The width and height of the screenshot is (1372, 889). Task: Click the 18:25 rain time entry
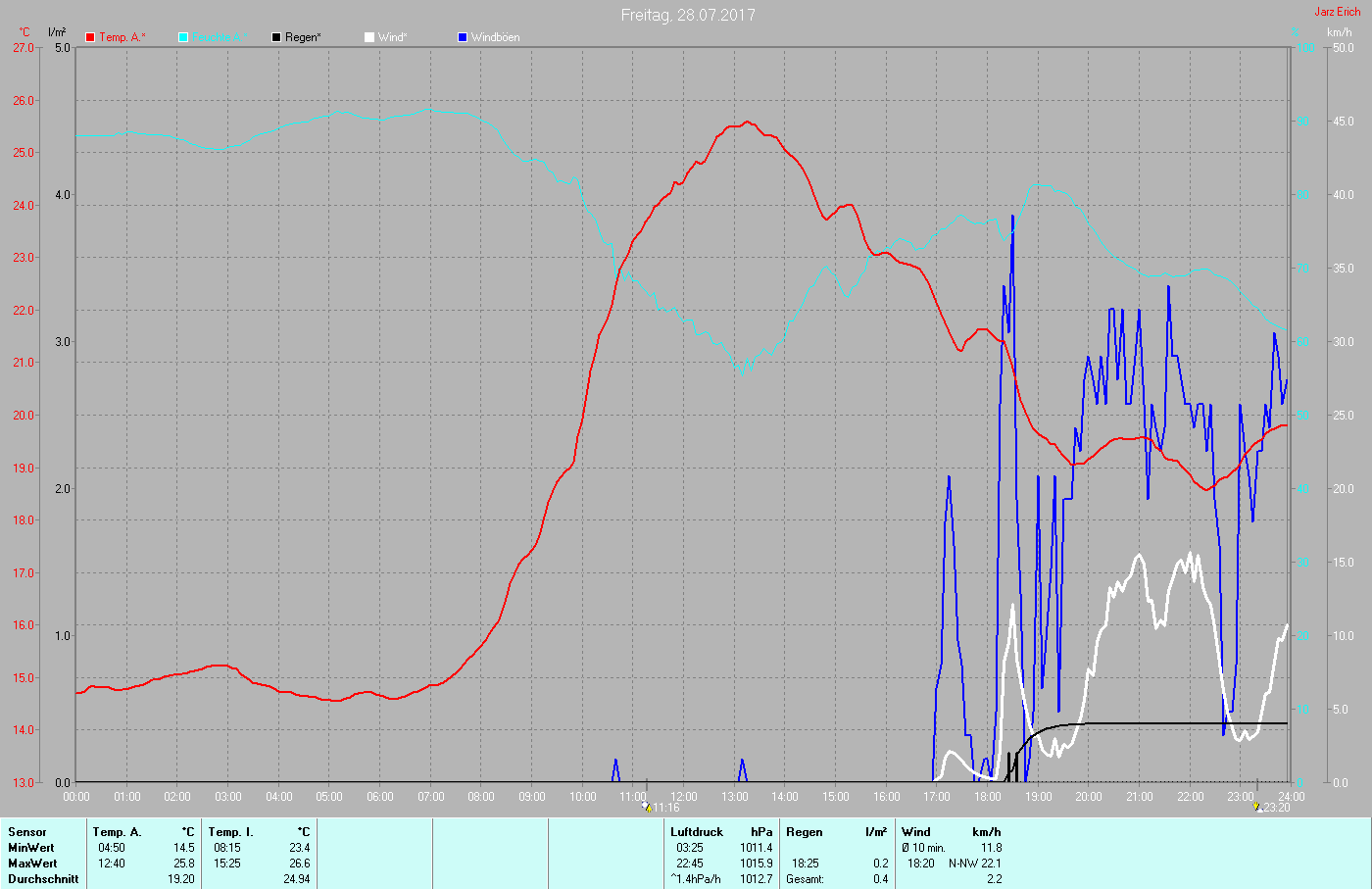pos(806,864)
